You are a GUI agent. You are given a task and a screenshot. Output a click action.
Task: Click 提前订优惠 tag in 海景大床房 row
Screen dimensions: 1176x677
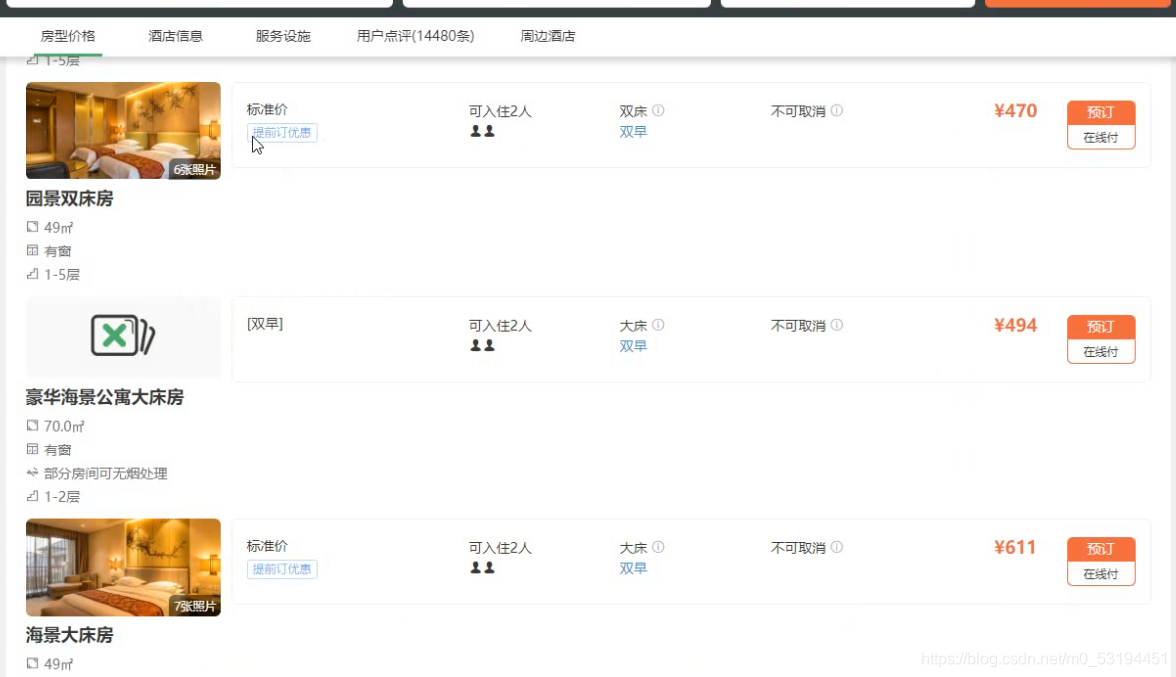click(x=282, y=569)
